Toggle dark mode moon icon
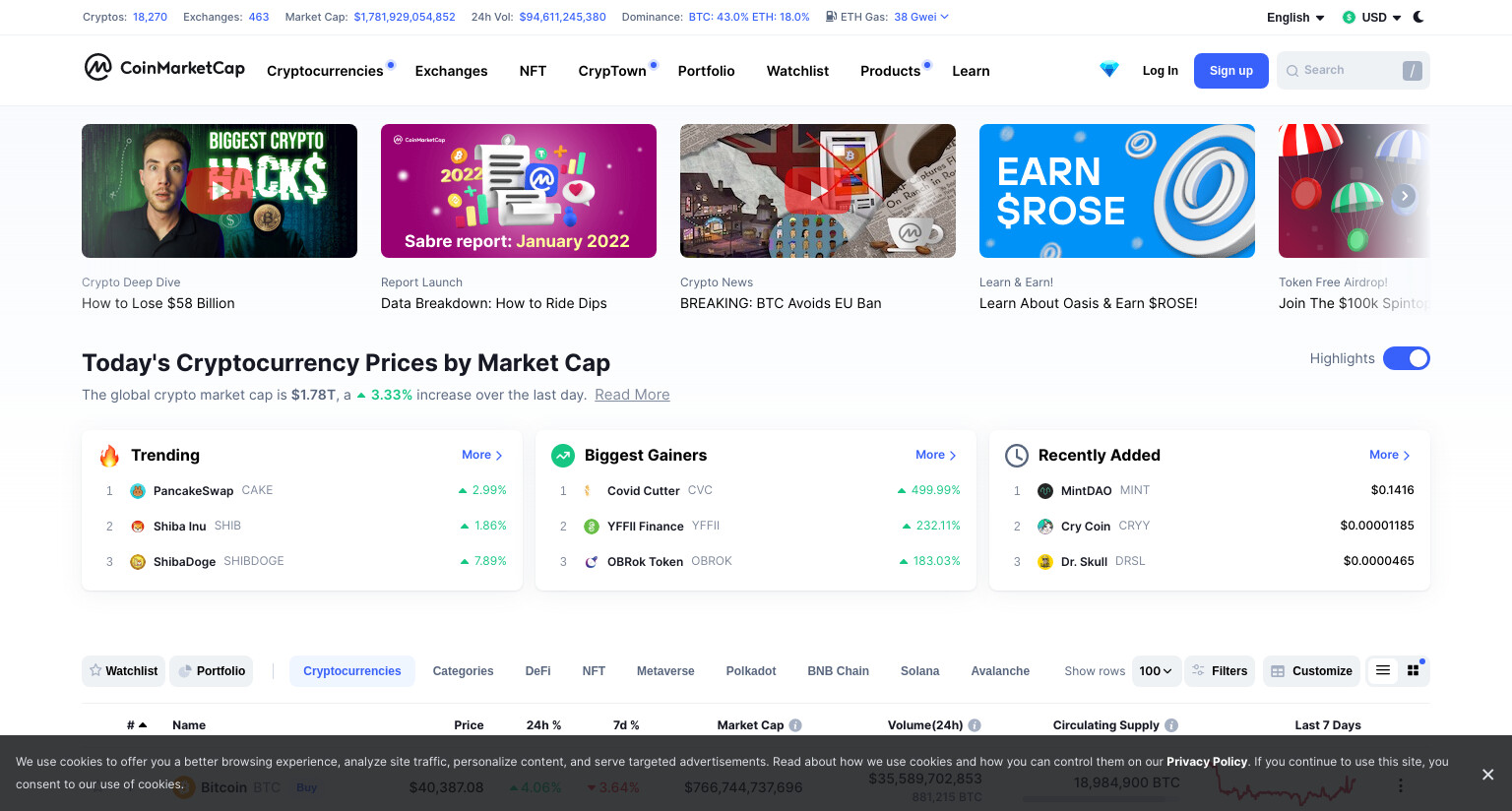1512x811 pixels. click(1418, 17)
